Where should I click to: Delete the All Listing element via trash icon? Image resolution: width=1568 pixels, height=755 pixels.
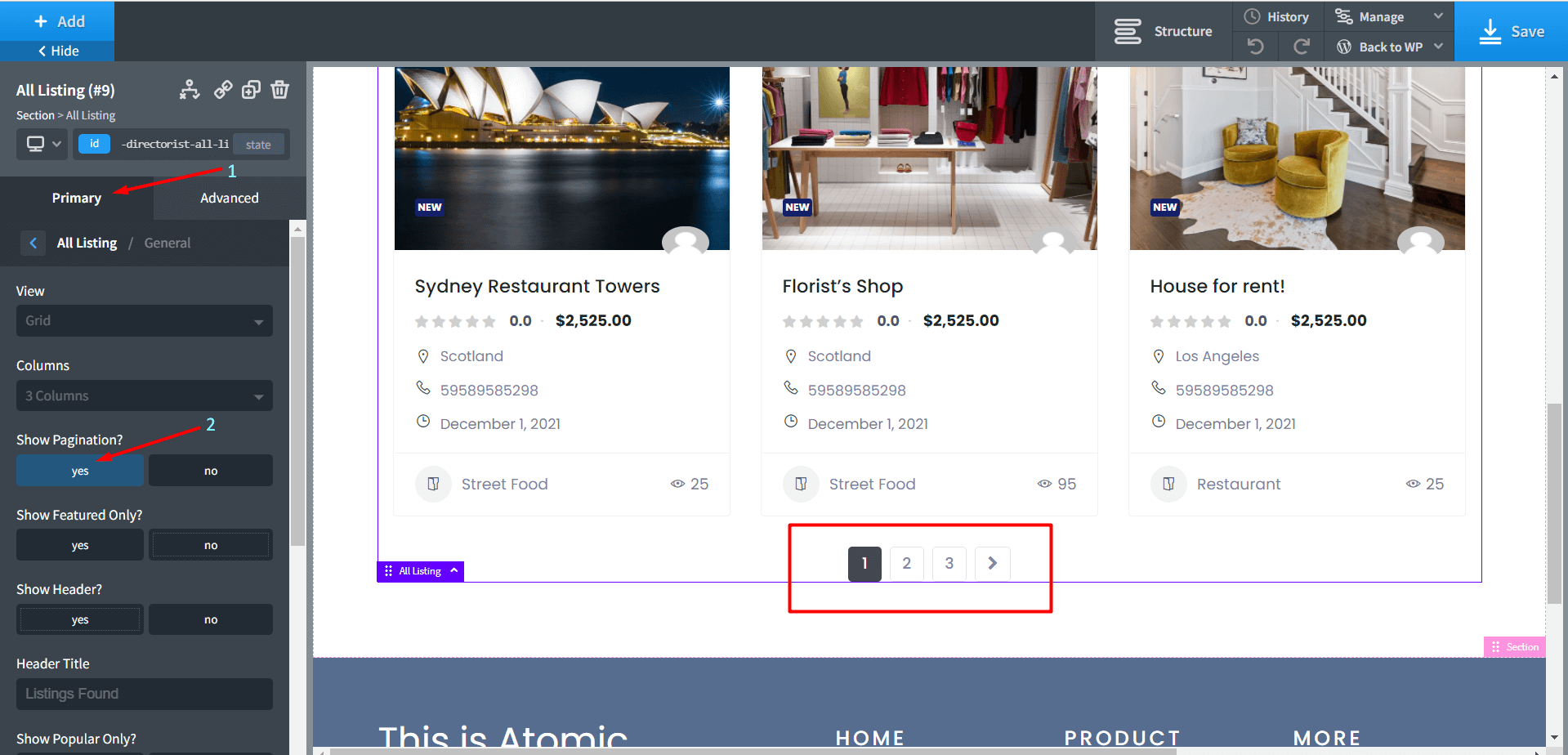pos(280,90)
